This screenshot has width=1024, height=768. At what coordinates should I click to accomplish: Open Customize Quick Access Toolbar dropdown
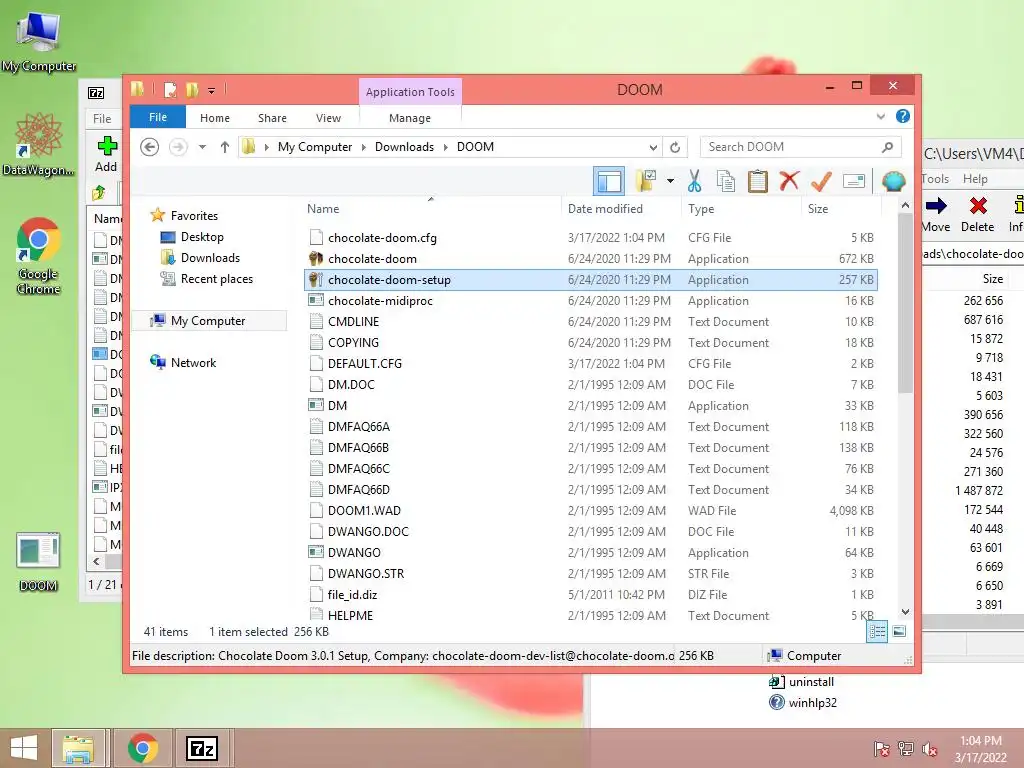(212, 90)
